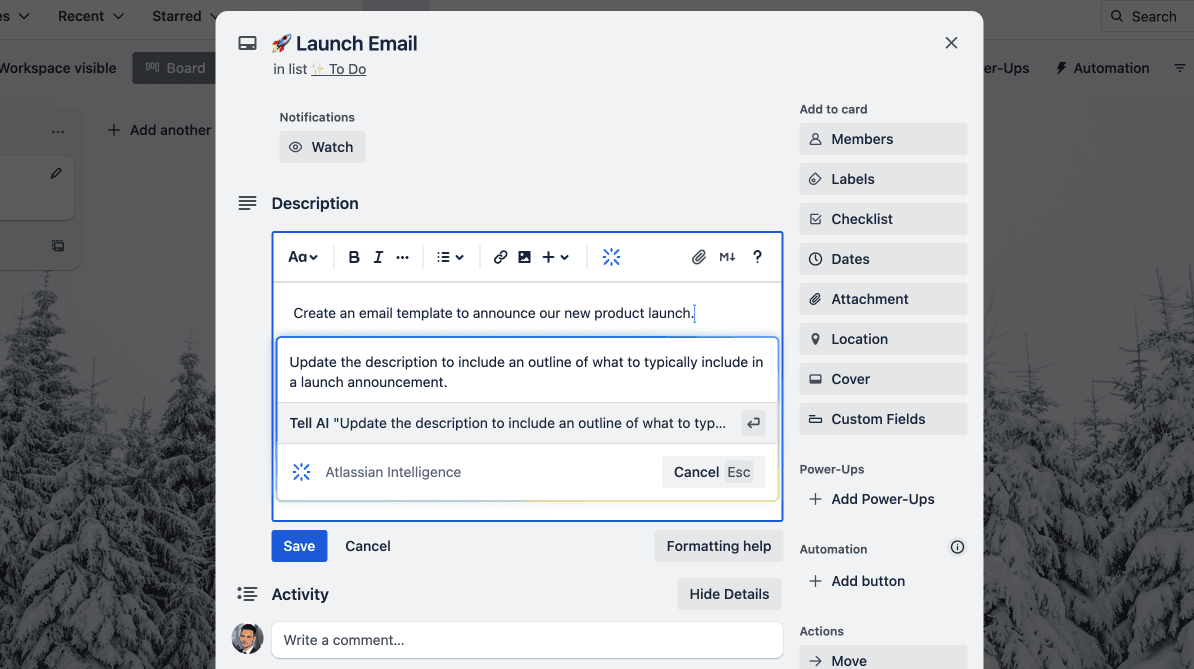The height and width of the screenshot is (669, 1194).
Task: Insert a link using the link icon
Action: click(x=500, y=257)
